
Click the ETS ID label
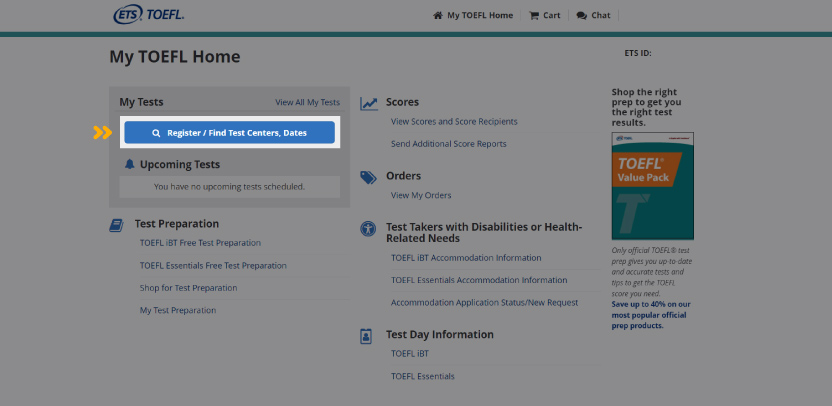coord(638,53)
